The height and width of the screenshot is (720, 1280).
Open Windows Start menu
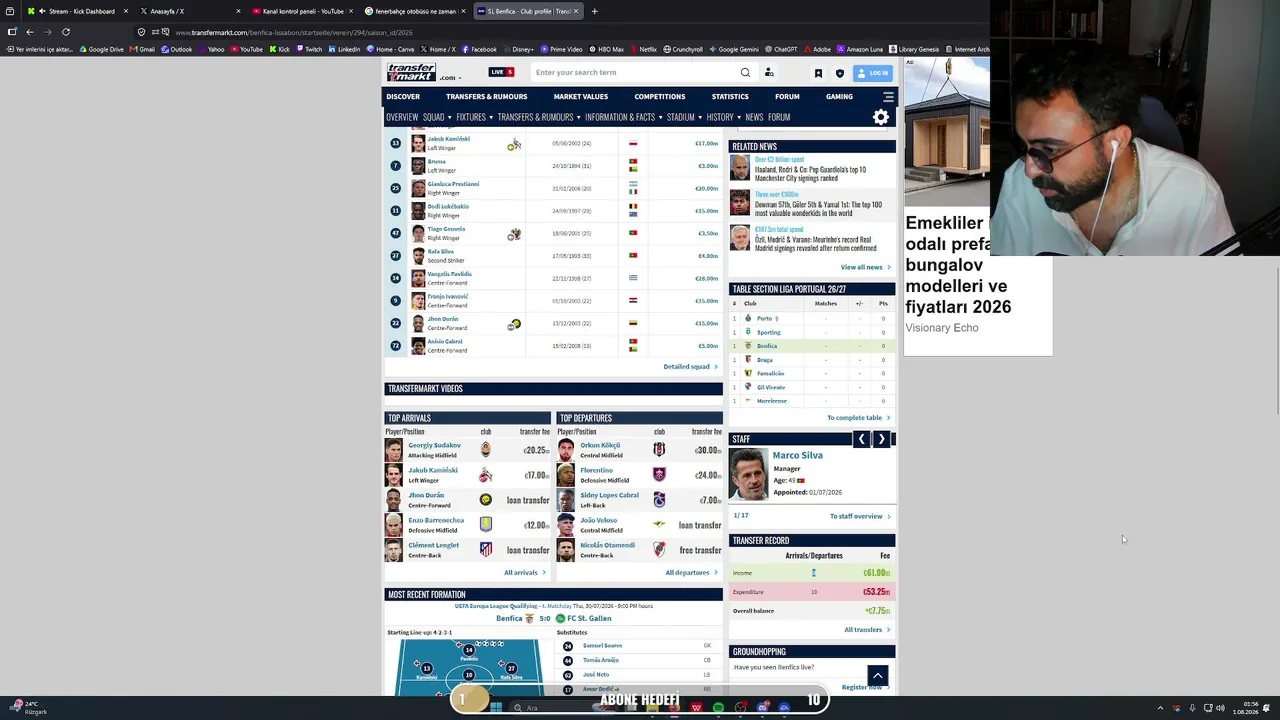(x=496, y=708)
